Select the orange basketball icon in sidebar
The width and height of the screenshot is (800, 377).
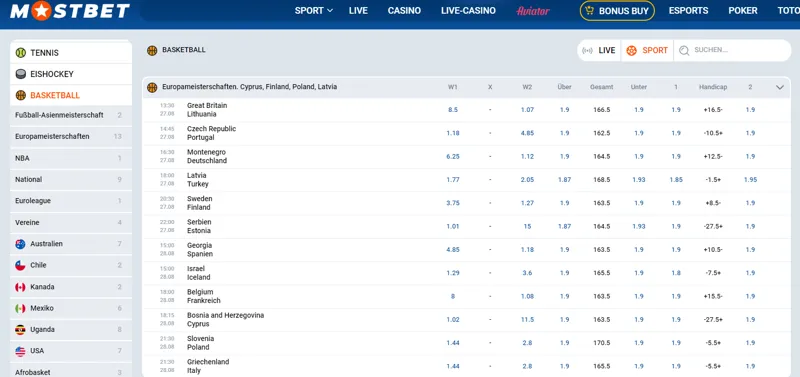pos(20,95)
